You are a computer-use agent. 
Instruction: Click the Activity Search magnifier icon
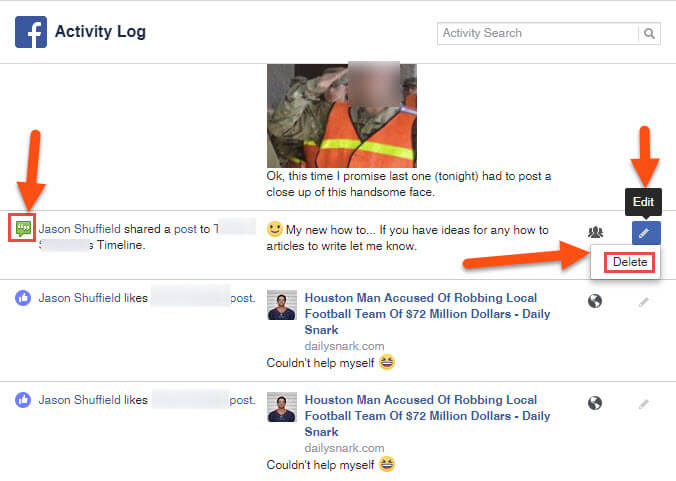[x=649, y=33]
